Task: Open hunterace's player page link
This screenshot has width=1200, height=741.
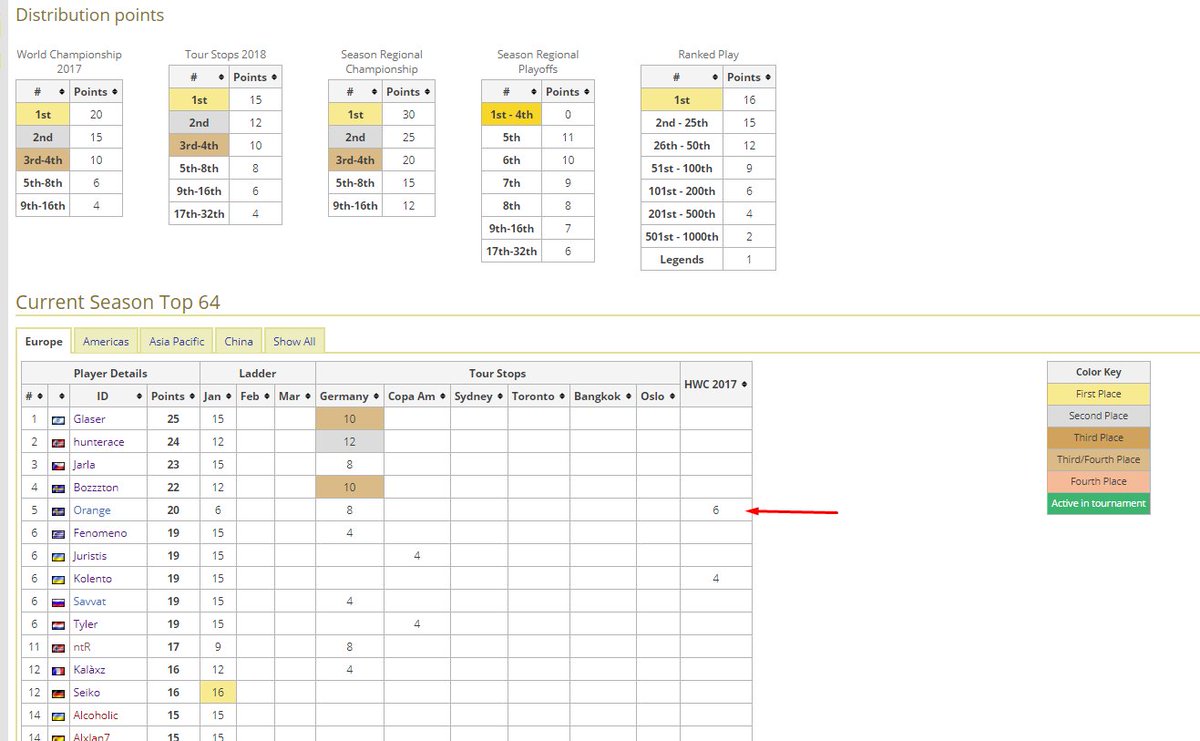Action: tap(98, 442)
